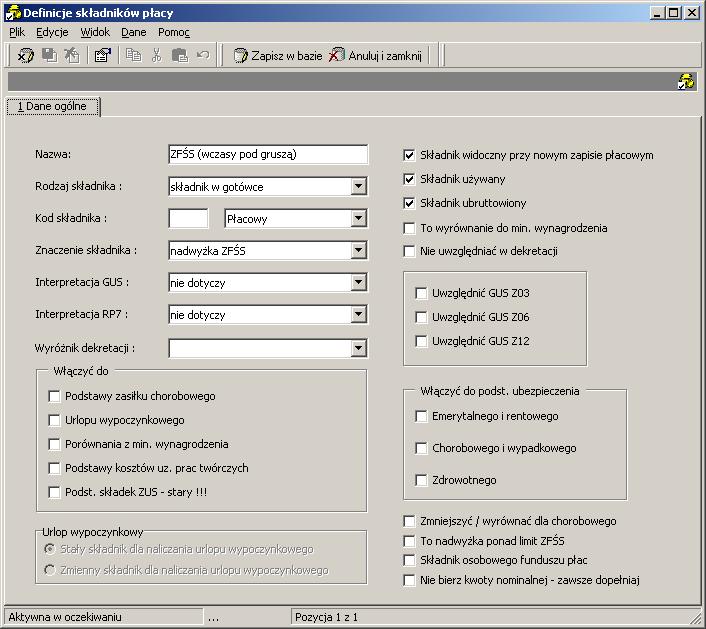
Task: Click the yellow icon on grey header bar
Action: (686, 81)
